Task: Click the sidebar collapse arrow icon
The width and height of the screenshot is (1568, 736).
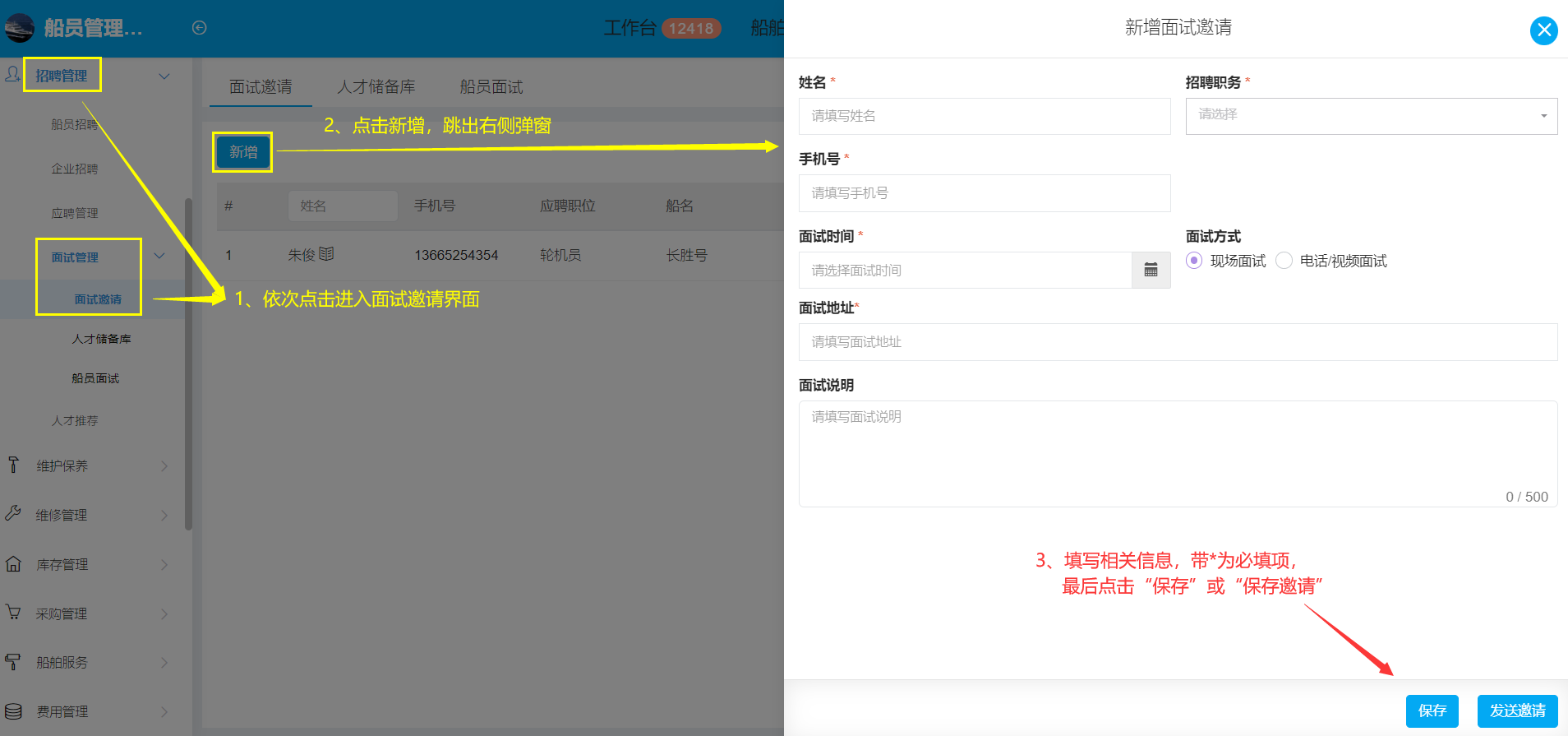Action: pos(199,28)
